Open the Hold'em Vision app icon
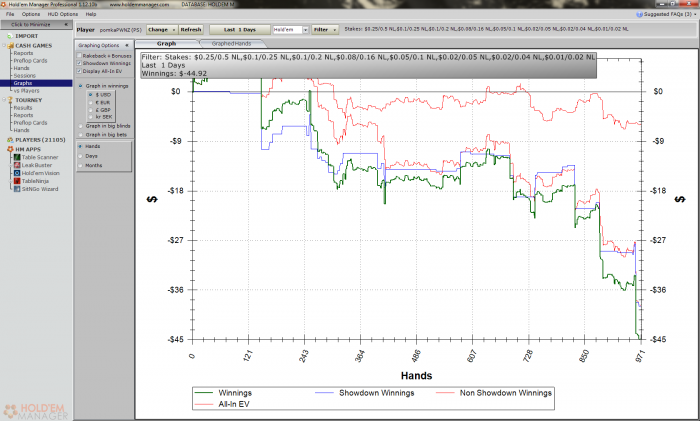The image size is (700, 421). tap(17, 173)
